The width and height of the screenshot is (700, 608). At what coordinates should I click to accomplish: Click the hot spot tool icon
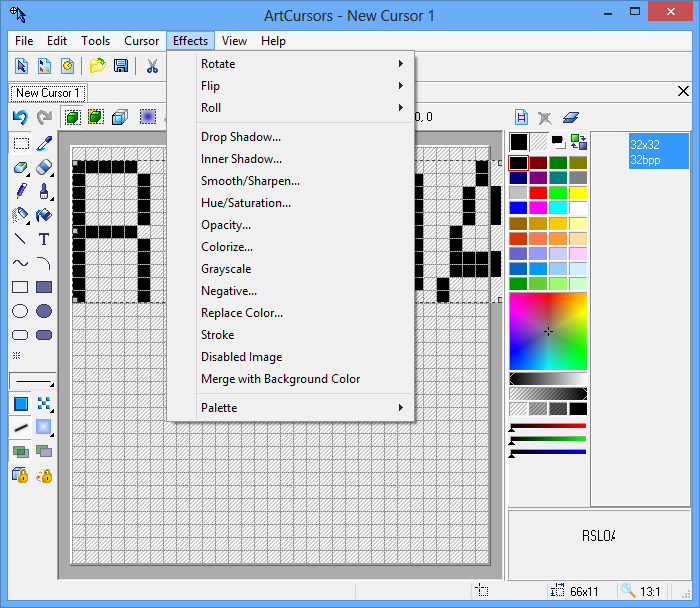coord(17,355)
